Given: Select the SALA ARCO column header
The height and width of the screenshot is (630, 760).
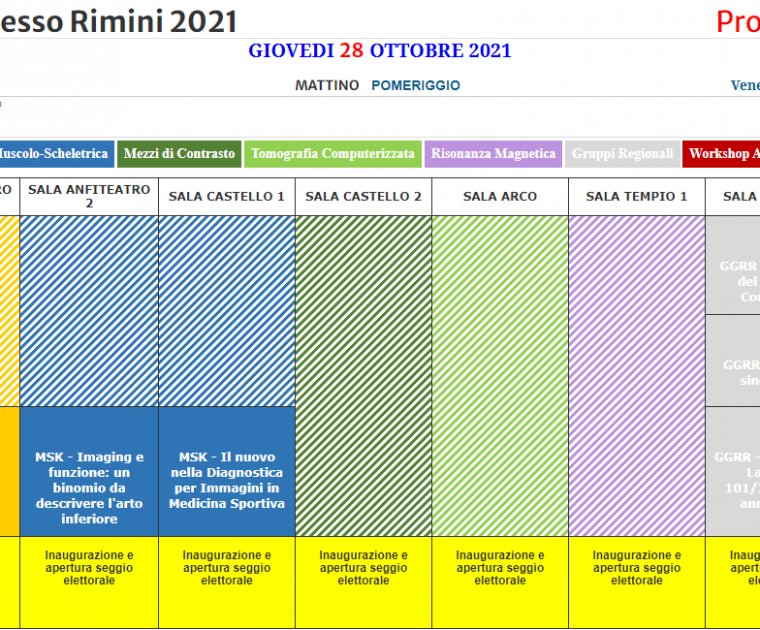Looking at the screenshot, I should pyautogui.click(x=500, y=197).
